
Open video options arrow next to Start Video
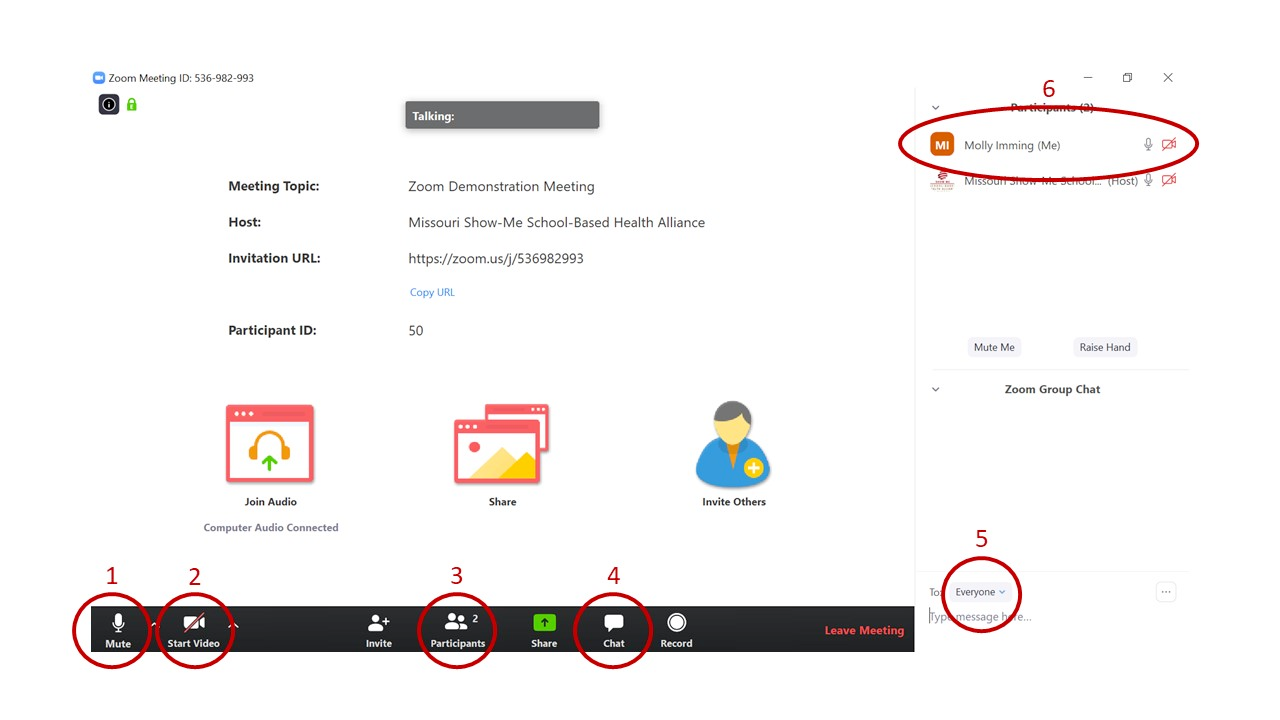(233, 624)
